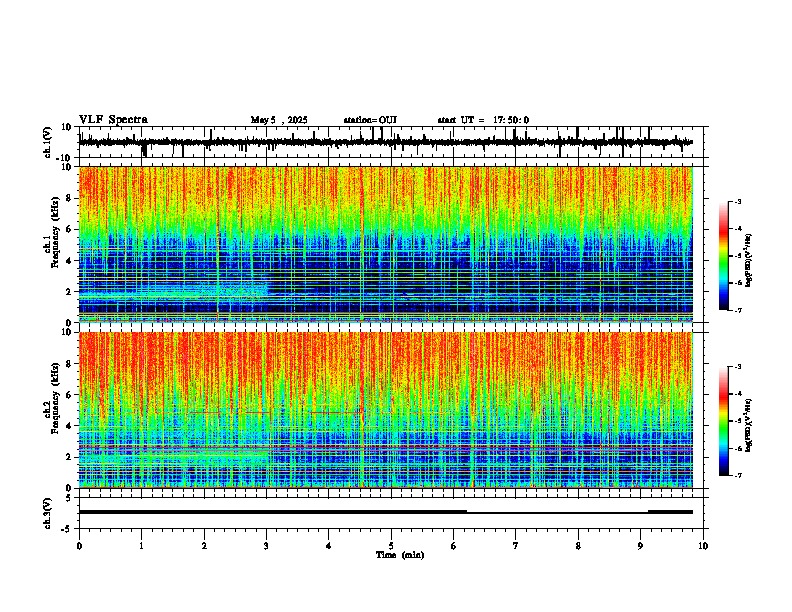Click time axis tick label "9"
The height and width of the screenshot is (612, 792).
[640, 546]
